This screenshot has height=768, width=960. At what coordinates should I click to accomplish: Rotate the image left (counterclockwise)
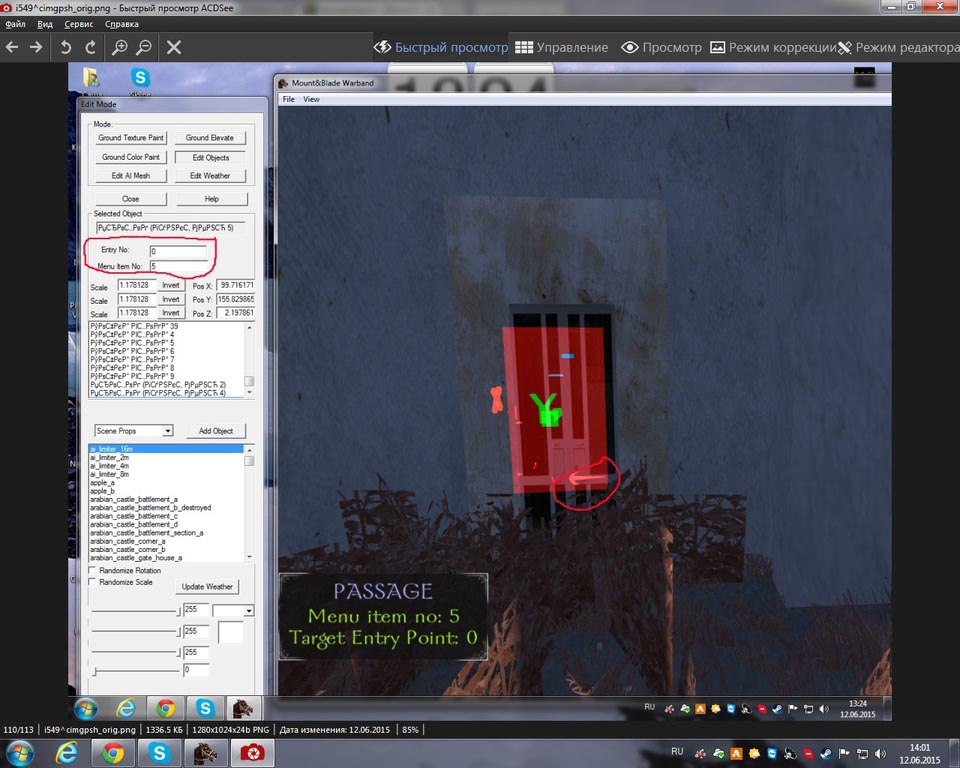point(66,47)
